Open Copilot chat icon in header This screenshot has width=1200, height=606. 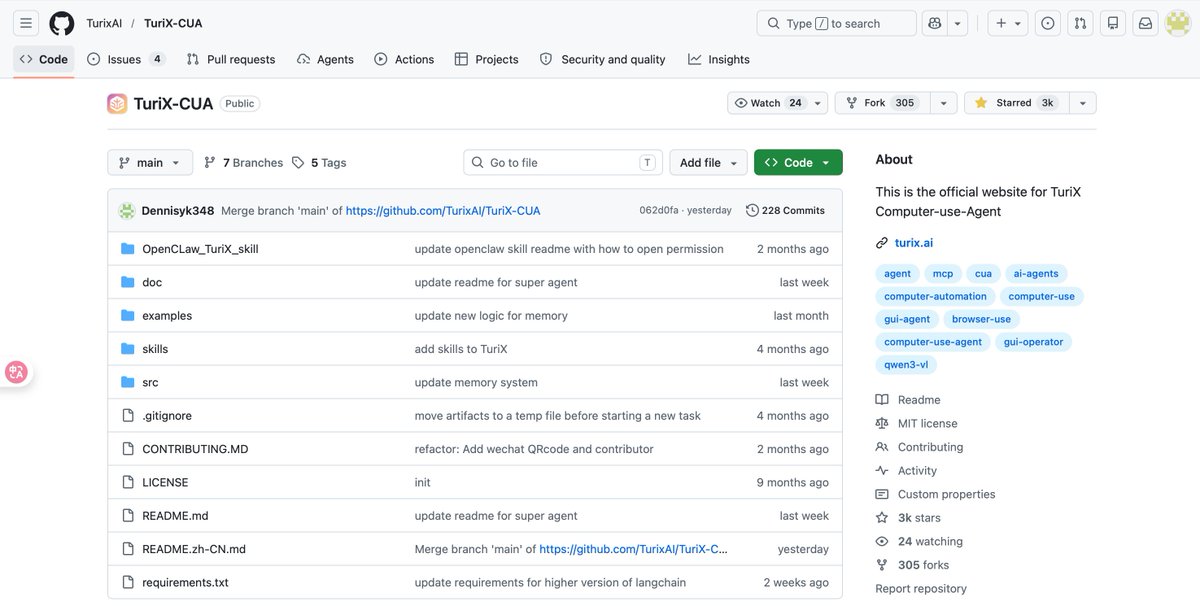934,23
